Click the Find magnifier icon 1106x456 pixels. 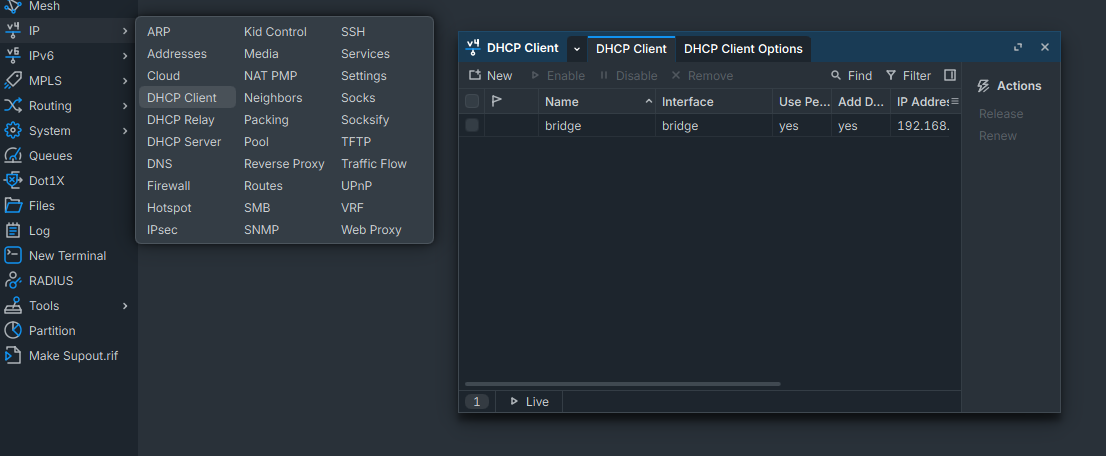836,76
